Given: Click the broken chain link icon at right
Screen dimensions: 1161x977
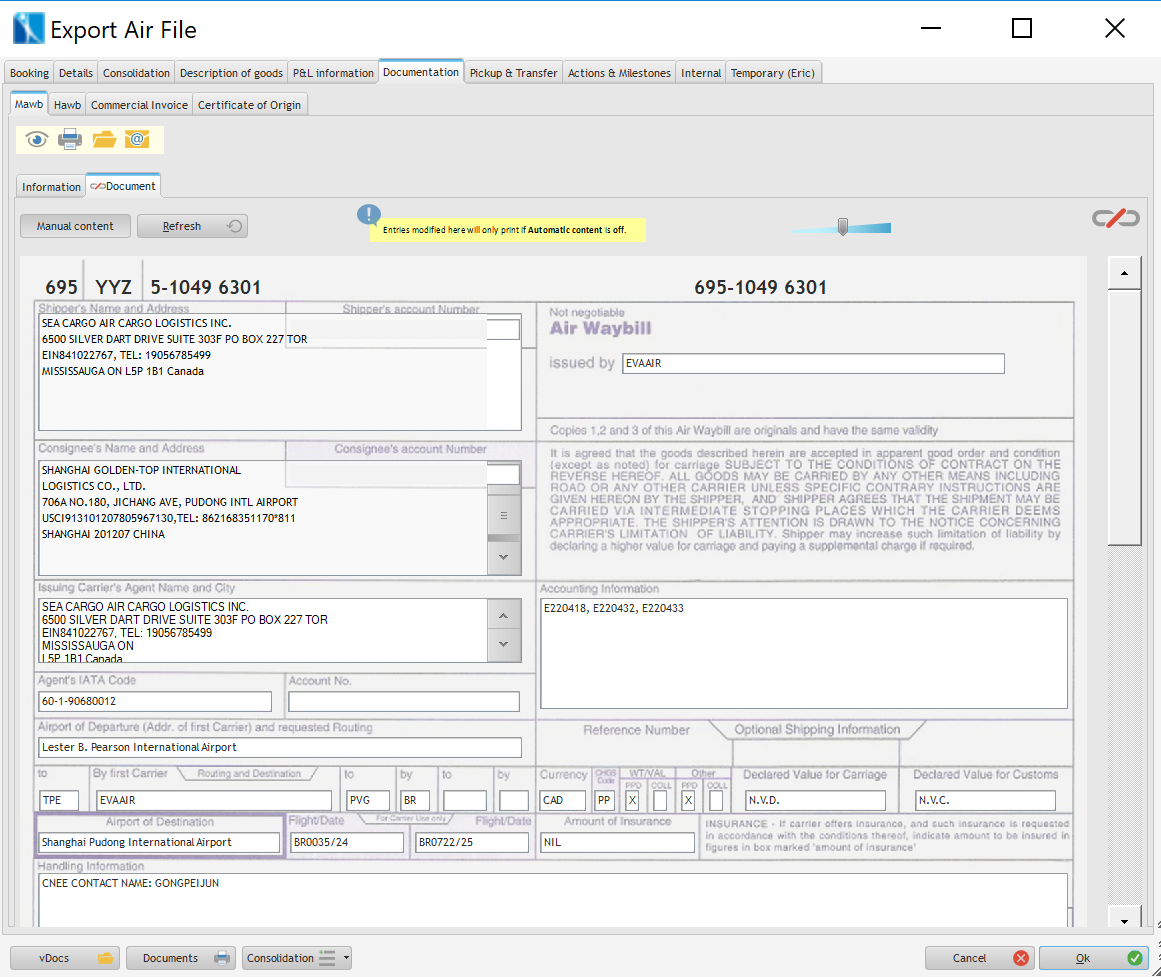Looking at the screenshot, I should point(1115,218).
